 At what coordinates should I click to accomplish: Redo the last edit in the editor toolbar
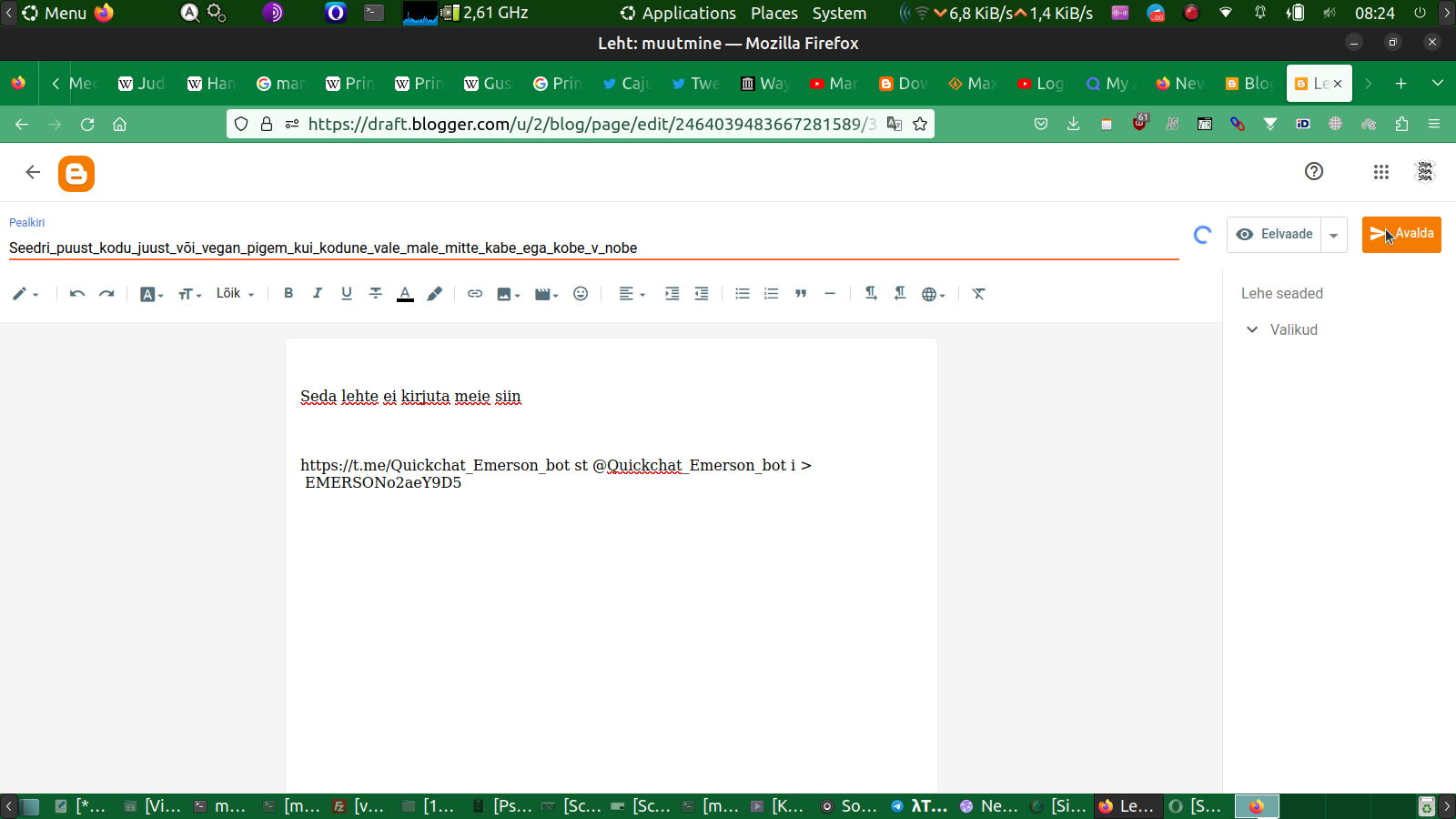(106, 294)
